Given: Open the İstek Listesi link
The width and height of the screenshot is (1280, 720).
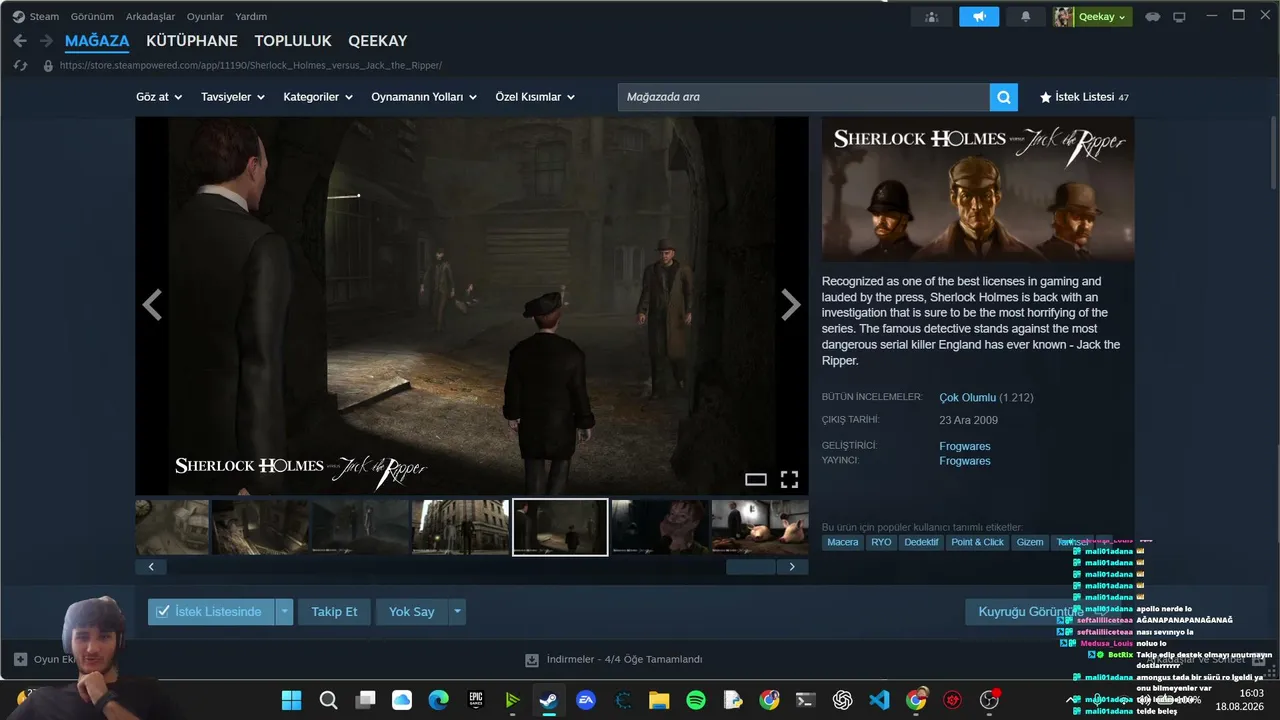Looking at the screenshot, I should (x=1084, y=97).
